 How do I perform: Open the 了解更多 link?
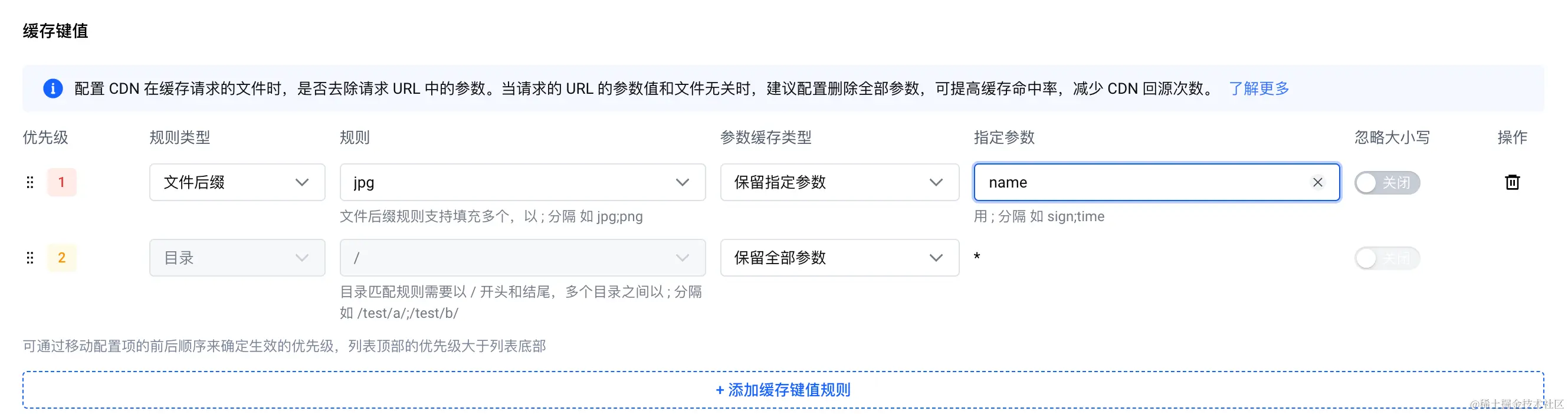tap(1259, 88)
